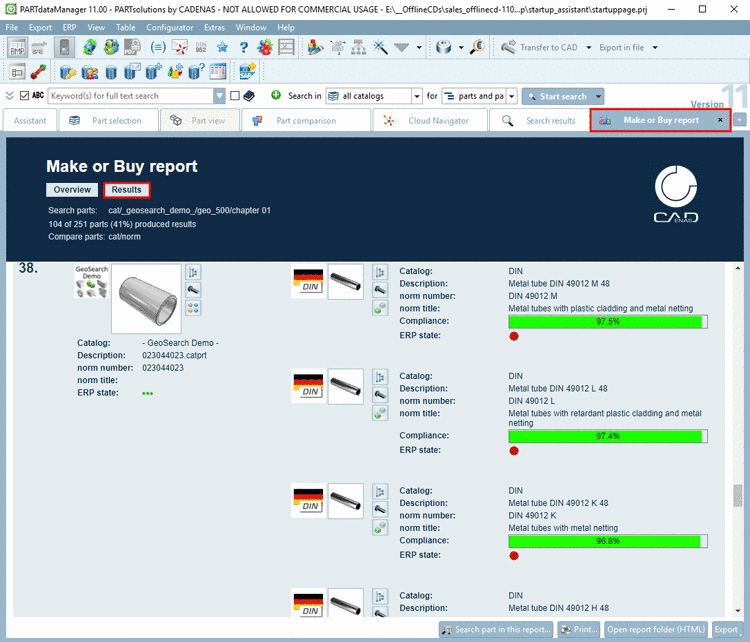Screen dimensions: 750x642
Task: Click the Results button in report header
Action: (127, 189)
